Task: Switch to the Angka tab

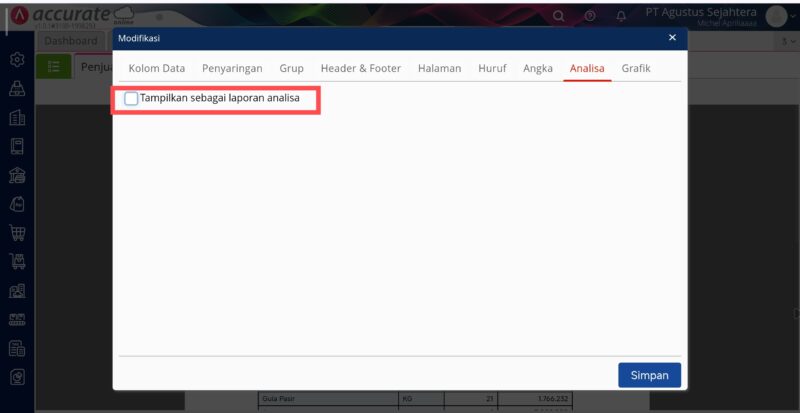Action: (539, 68)
